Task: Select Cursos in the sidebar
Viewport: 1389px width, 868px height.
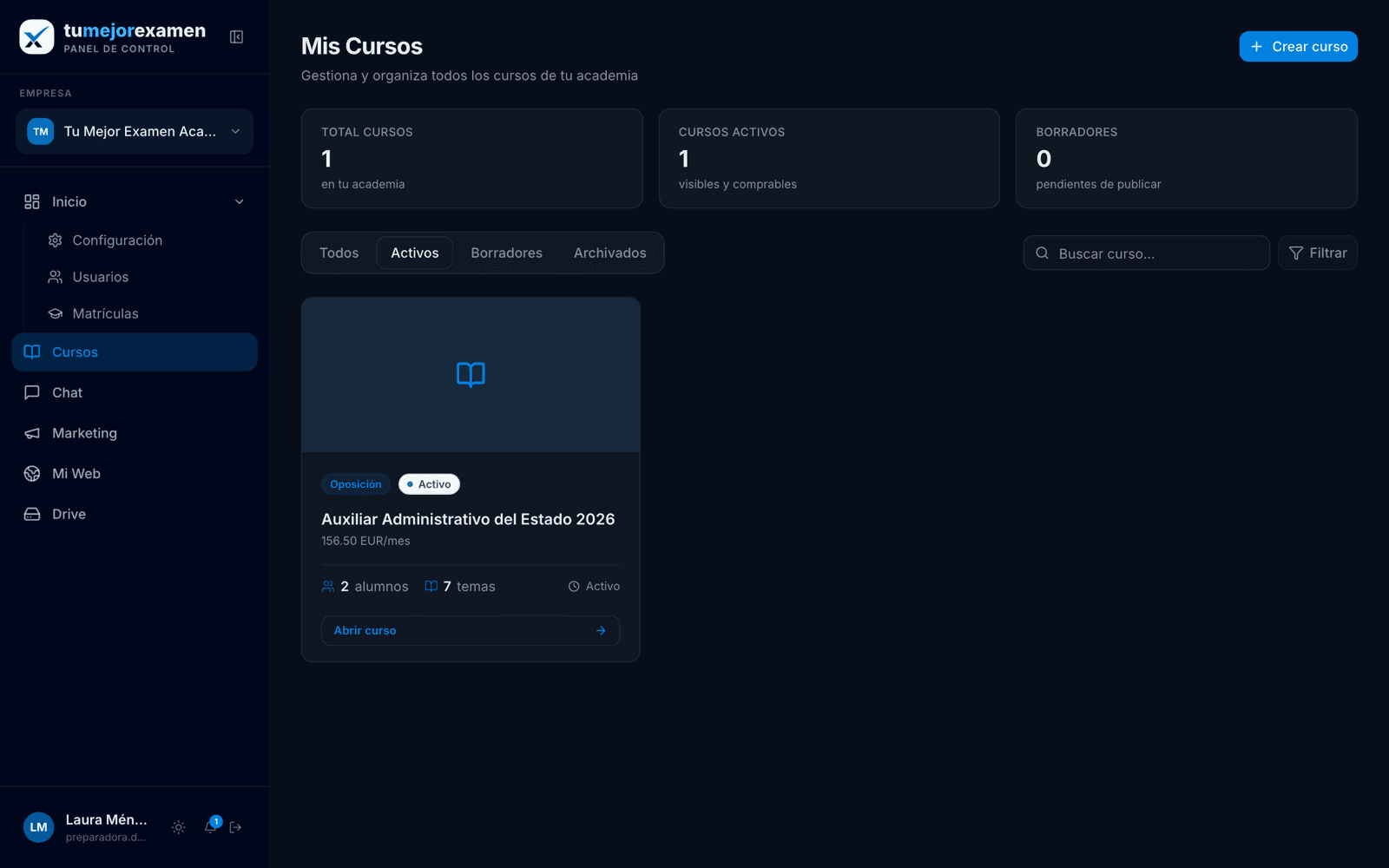Action: tap(135, 352)
